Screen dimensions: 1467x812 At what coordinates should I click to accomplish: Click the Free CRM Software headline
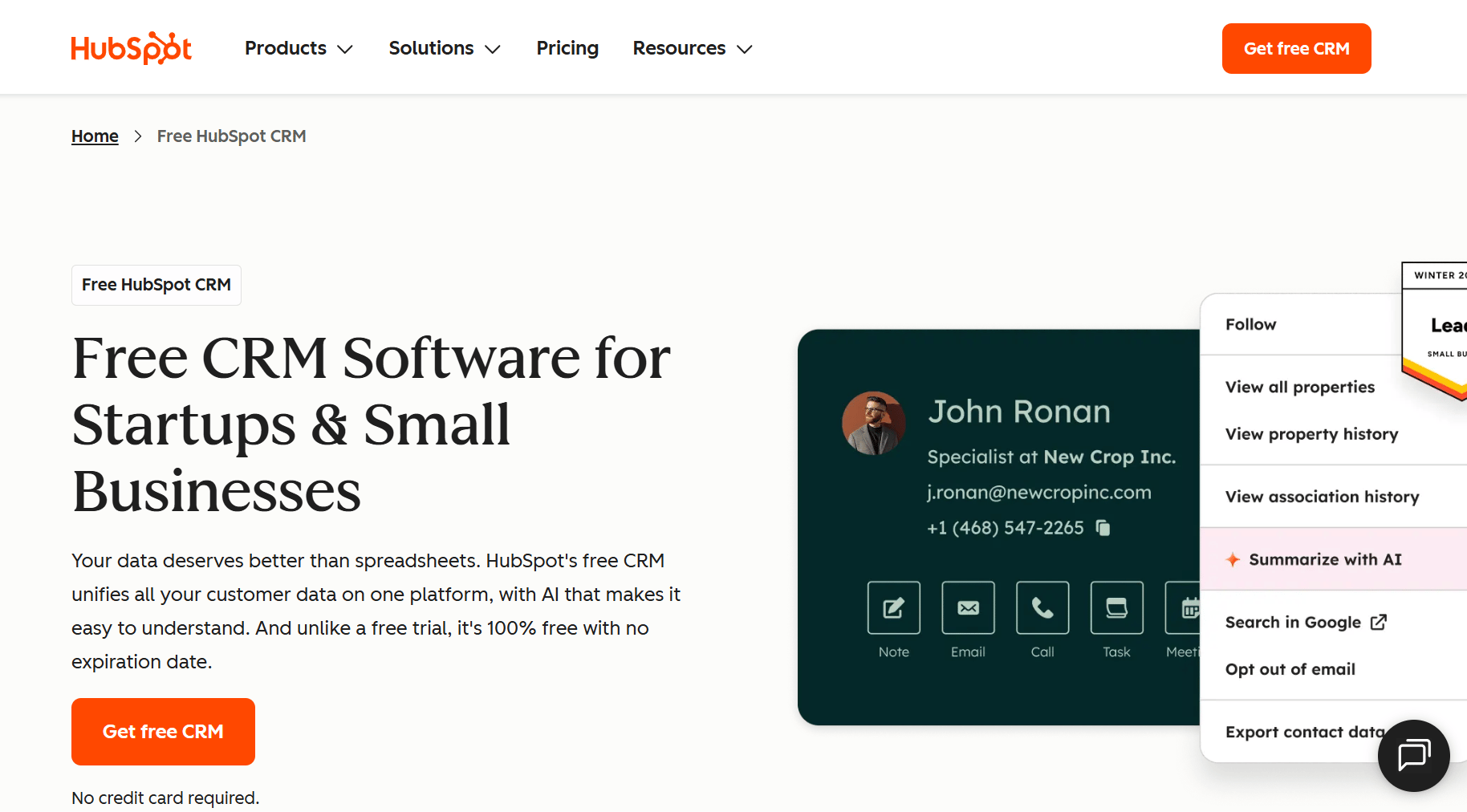pos(372,424)
